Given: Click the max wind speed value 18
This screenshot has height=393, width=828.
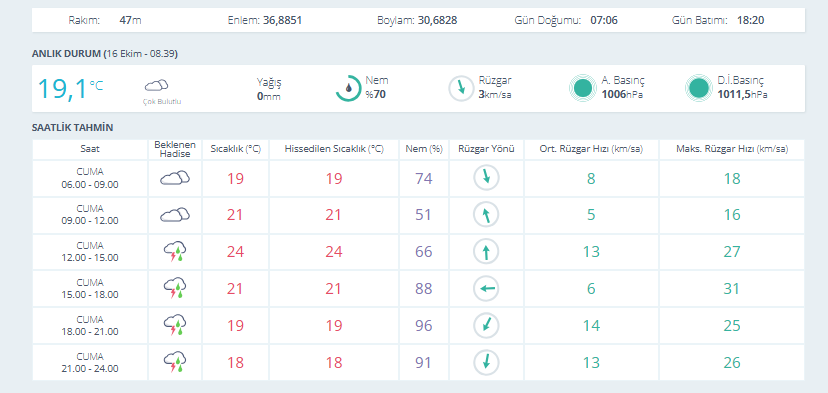Looking at the screenshot, I should (732, 179).
